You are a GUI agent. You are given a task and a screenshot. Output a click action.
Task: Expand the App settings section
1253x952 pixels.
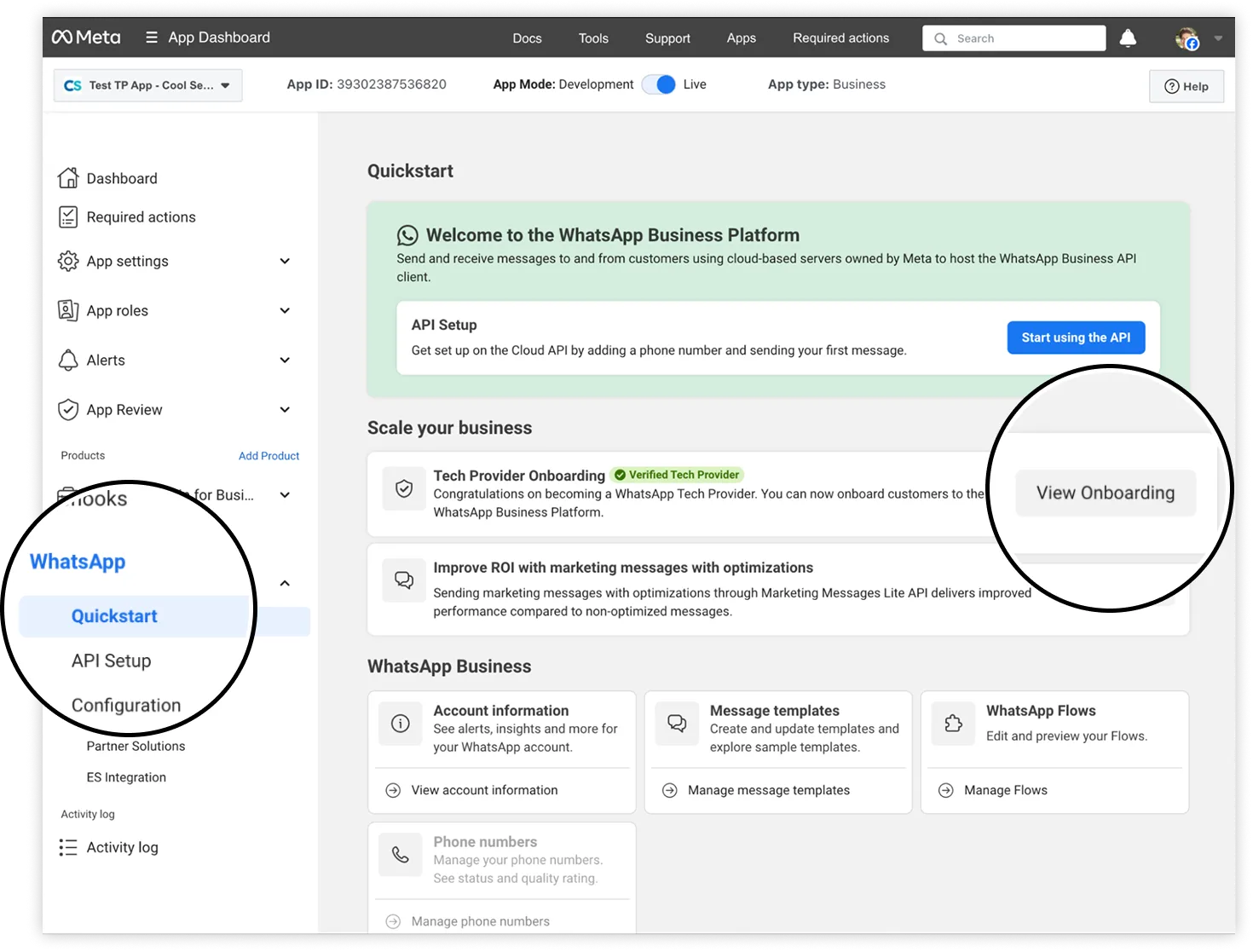[x=285, y=262]
